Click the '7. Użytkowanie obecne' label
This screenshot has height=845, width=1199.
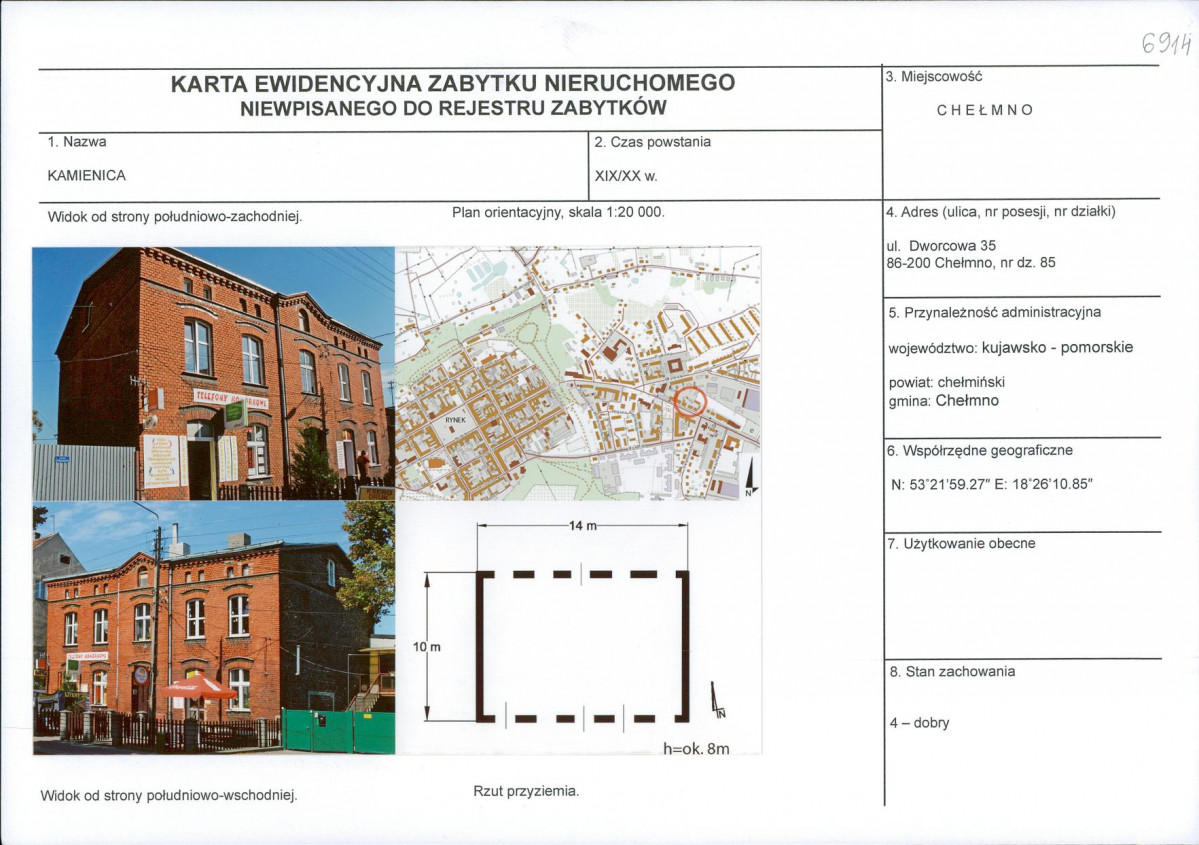[961, 544]
